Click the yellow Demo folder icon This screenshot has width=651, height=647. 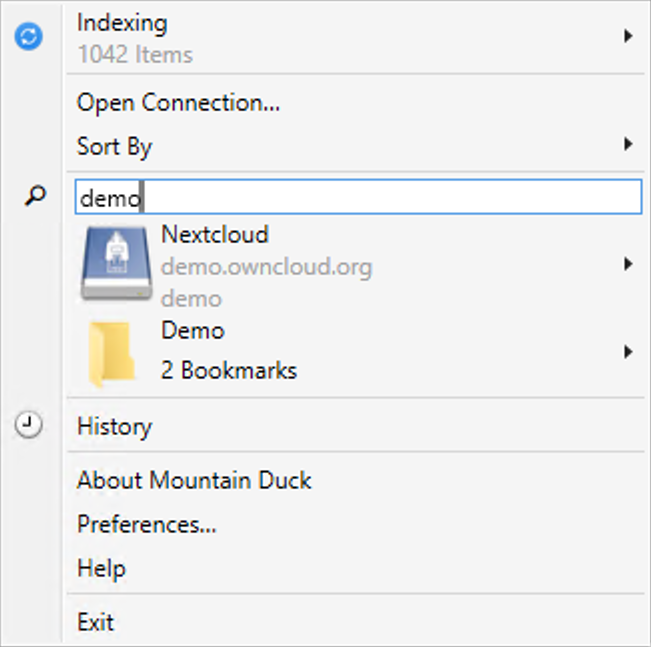111,354
